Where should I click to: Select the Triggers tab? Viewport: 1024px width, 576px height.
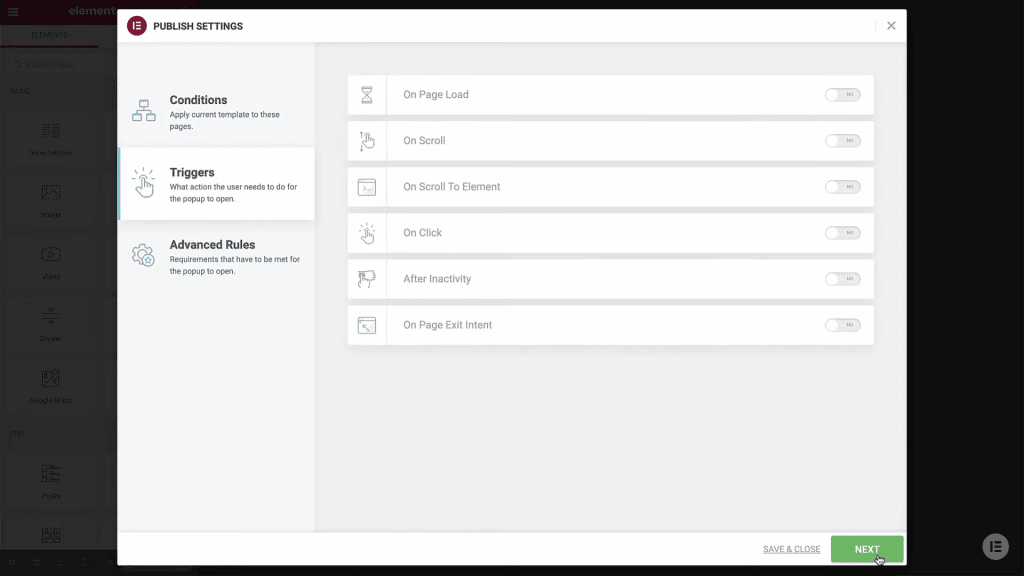tap(216, 184)
